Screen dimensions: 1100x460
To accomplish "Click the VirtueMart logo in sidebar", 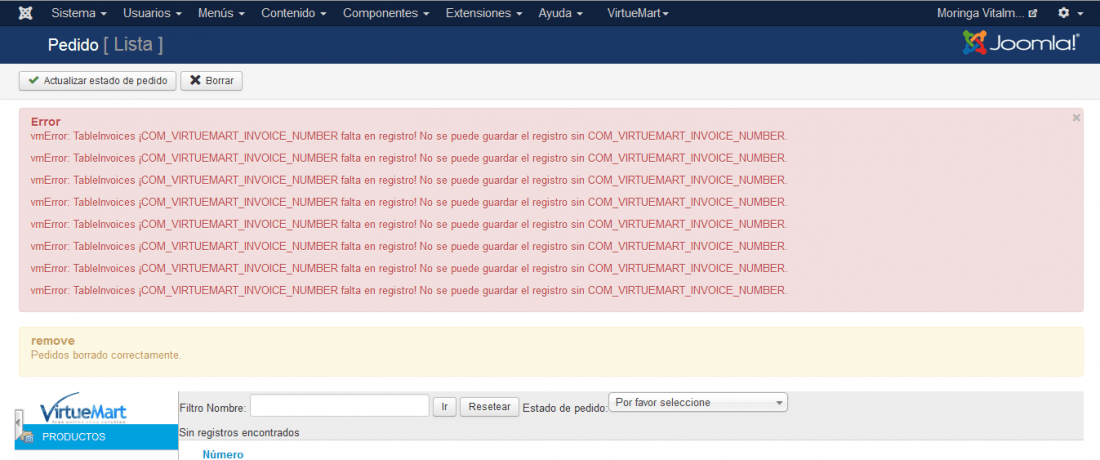I will 83,409.
